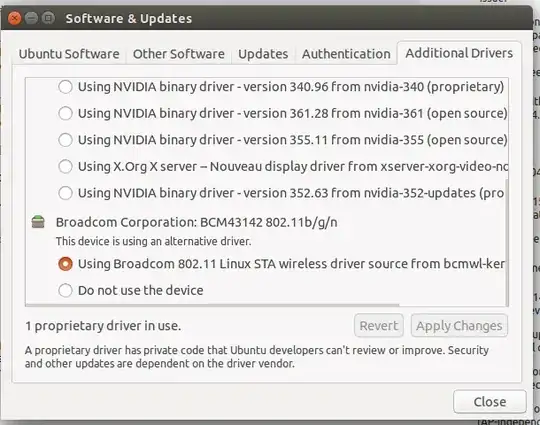
Task: Select the Additional Drivers tab
Action: pyautogui.click(x=459, y=53)
